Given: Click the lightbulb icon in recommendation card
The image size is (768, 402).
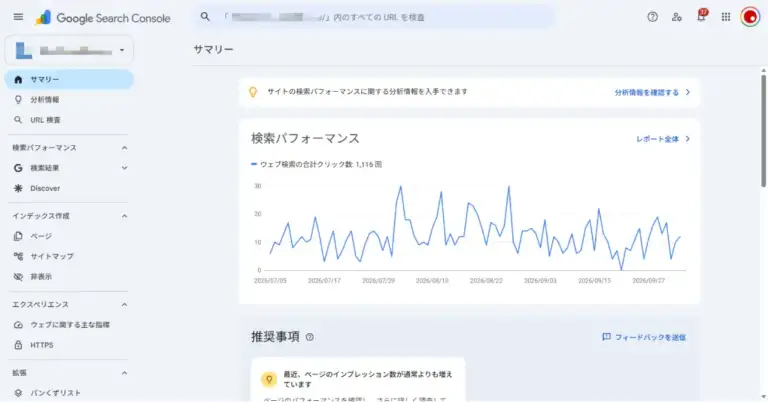Looking at the screenshot, I should (268, 379).
